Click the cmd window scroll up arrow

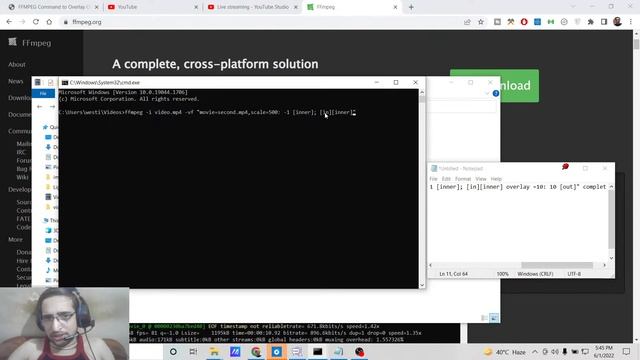click(422, 93)
